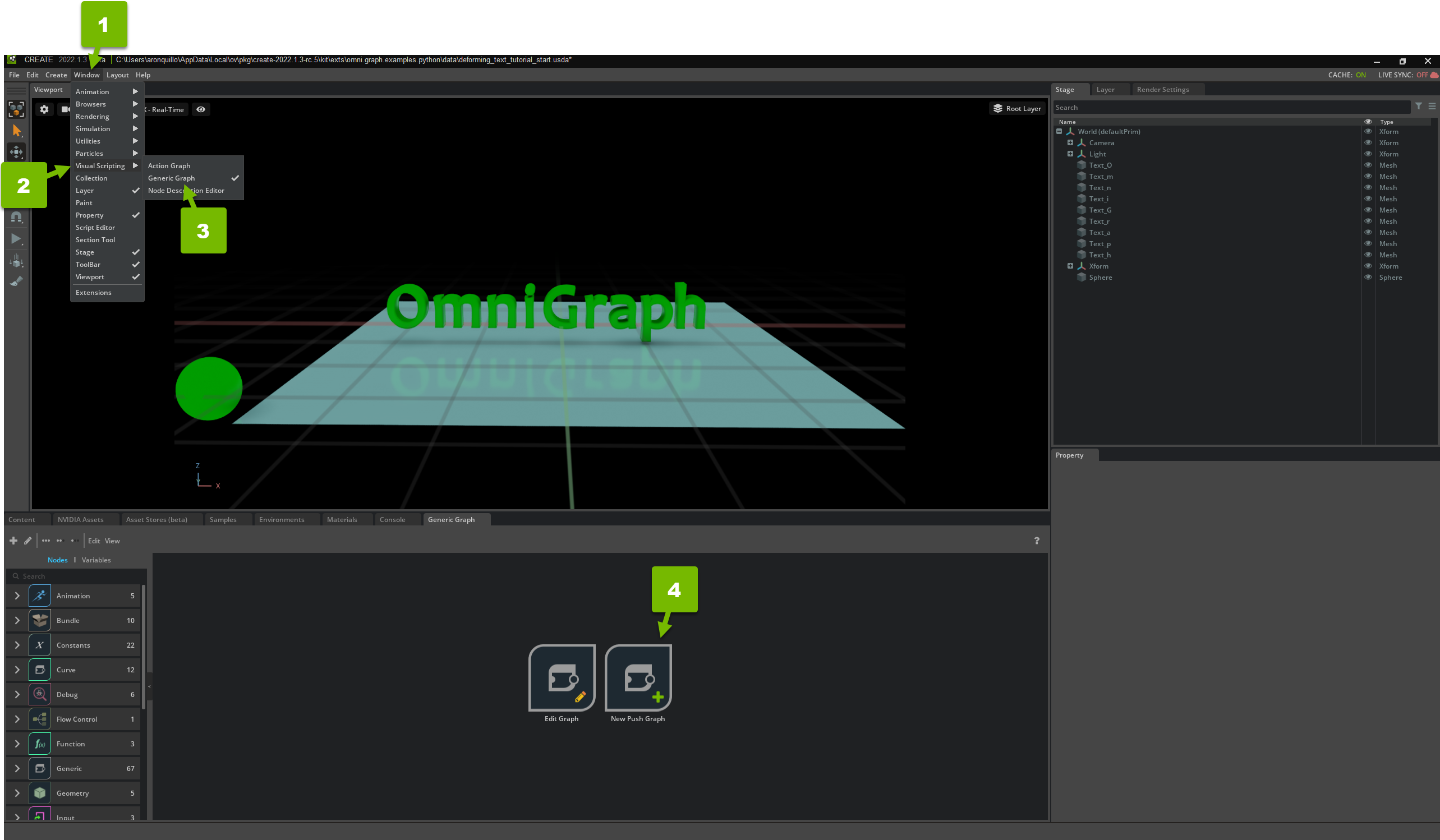
Task: Open the Action Graph menu item
Action: click(169, 165)
